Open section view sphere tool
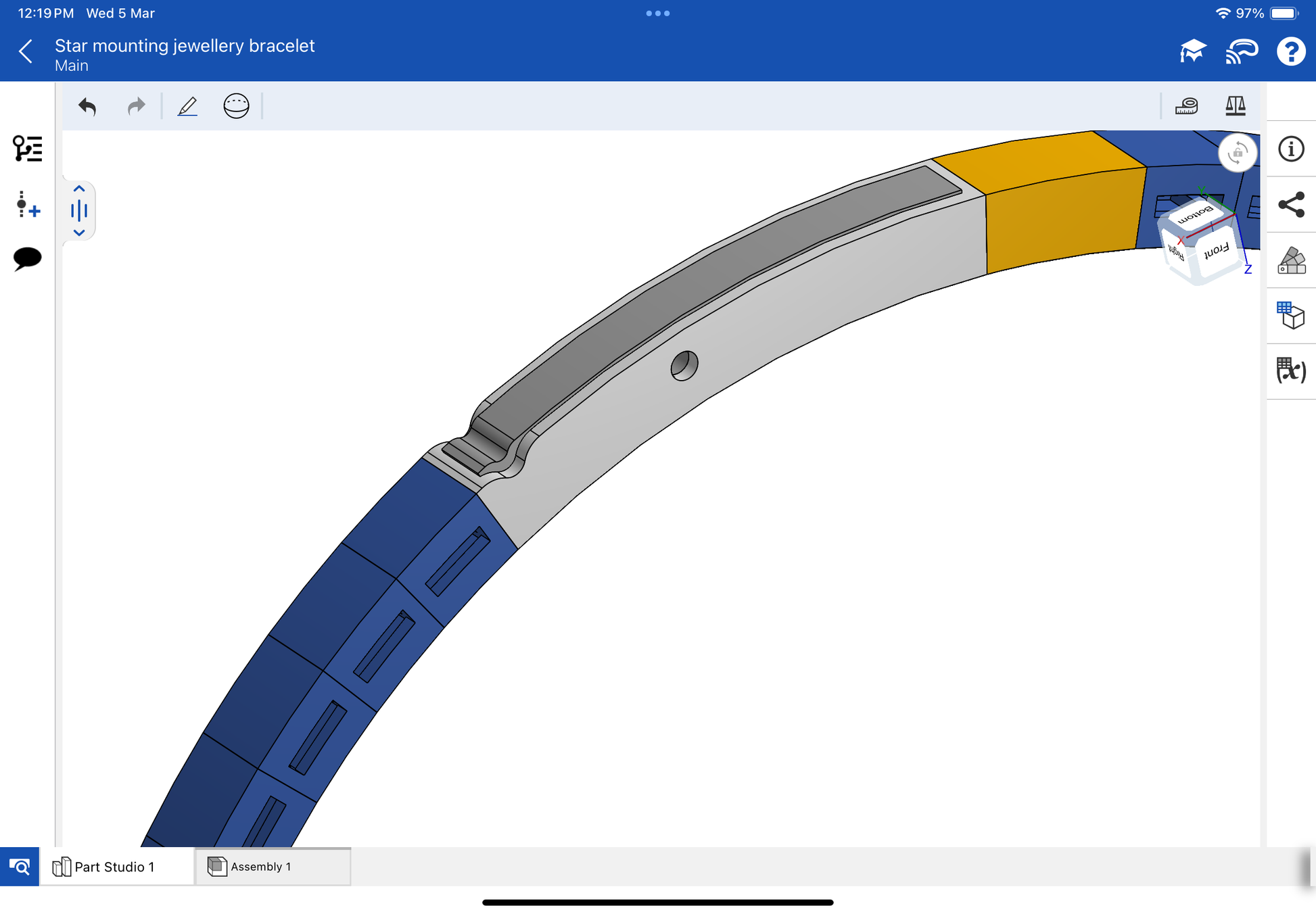 click(x=236, y=106)
